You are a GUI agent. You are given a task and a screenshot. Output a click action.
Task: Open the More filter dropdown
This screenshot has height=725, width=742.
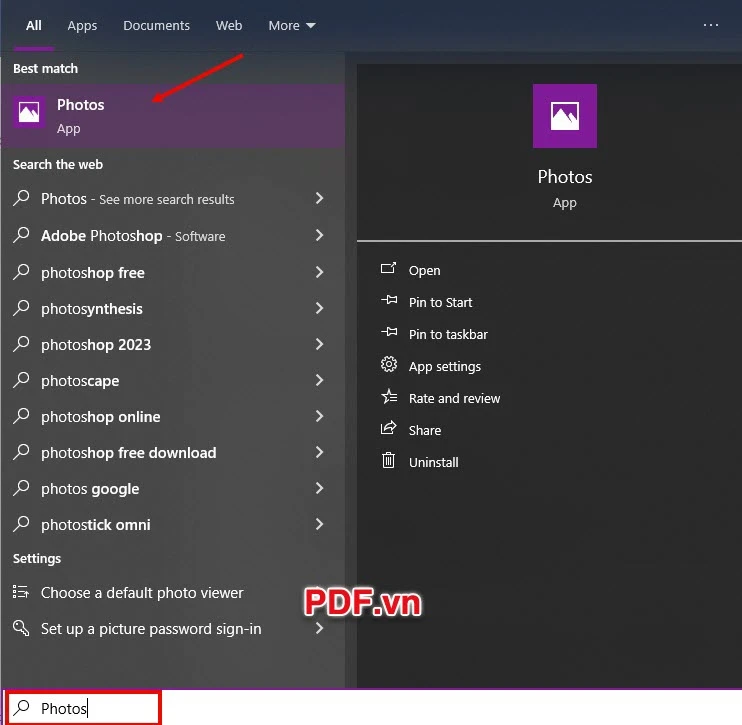[x=292, y=26]
